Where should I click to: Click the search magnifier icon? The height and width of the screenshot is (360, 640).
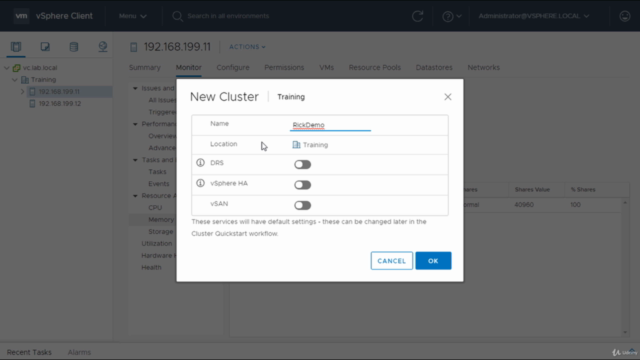click(177, 16)
